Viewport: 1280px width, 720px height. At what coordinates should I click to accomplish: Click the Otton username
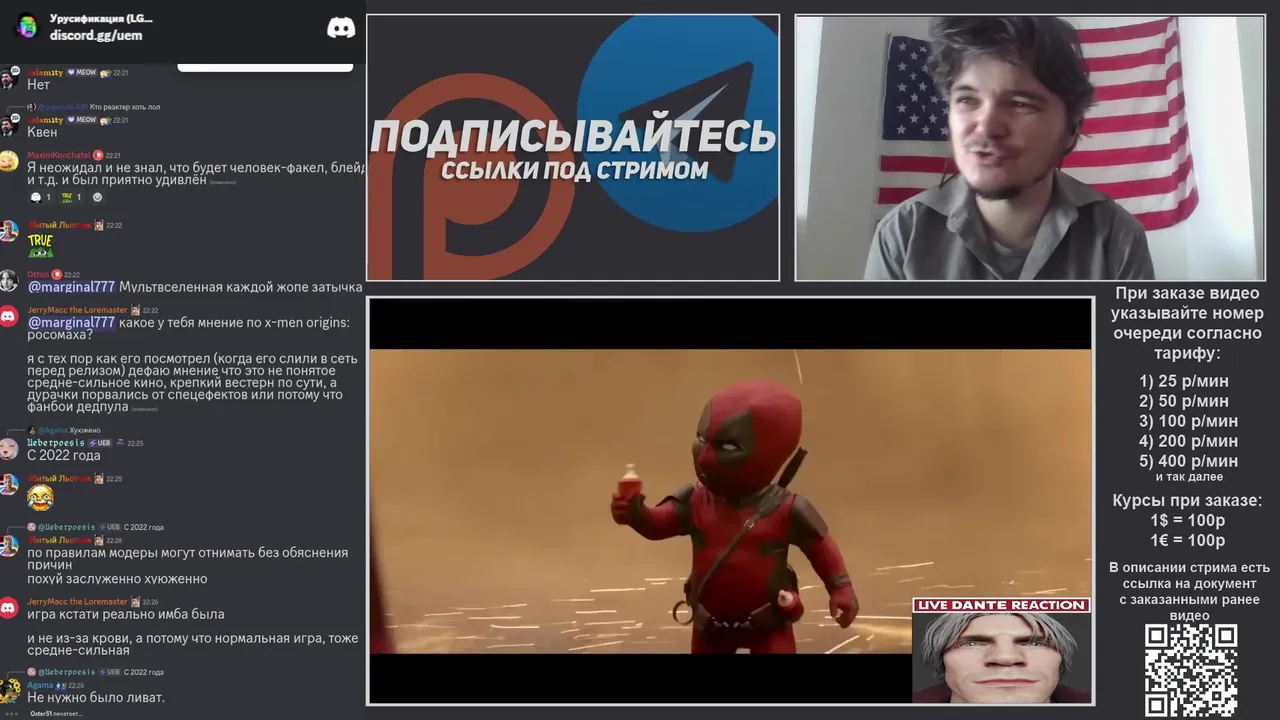coord(38,274)
